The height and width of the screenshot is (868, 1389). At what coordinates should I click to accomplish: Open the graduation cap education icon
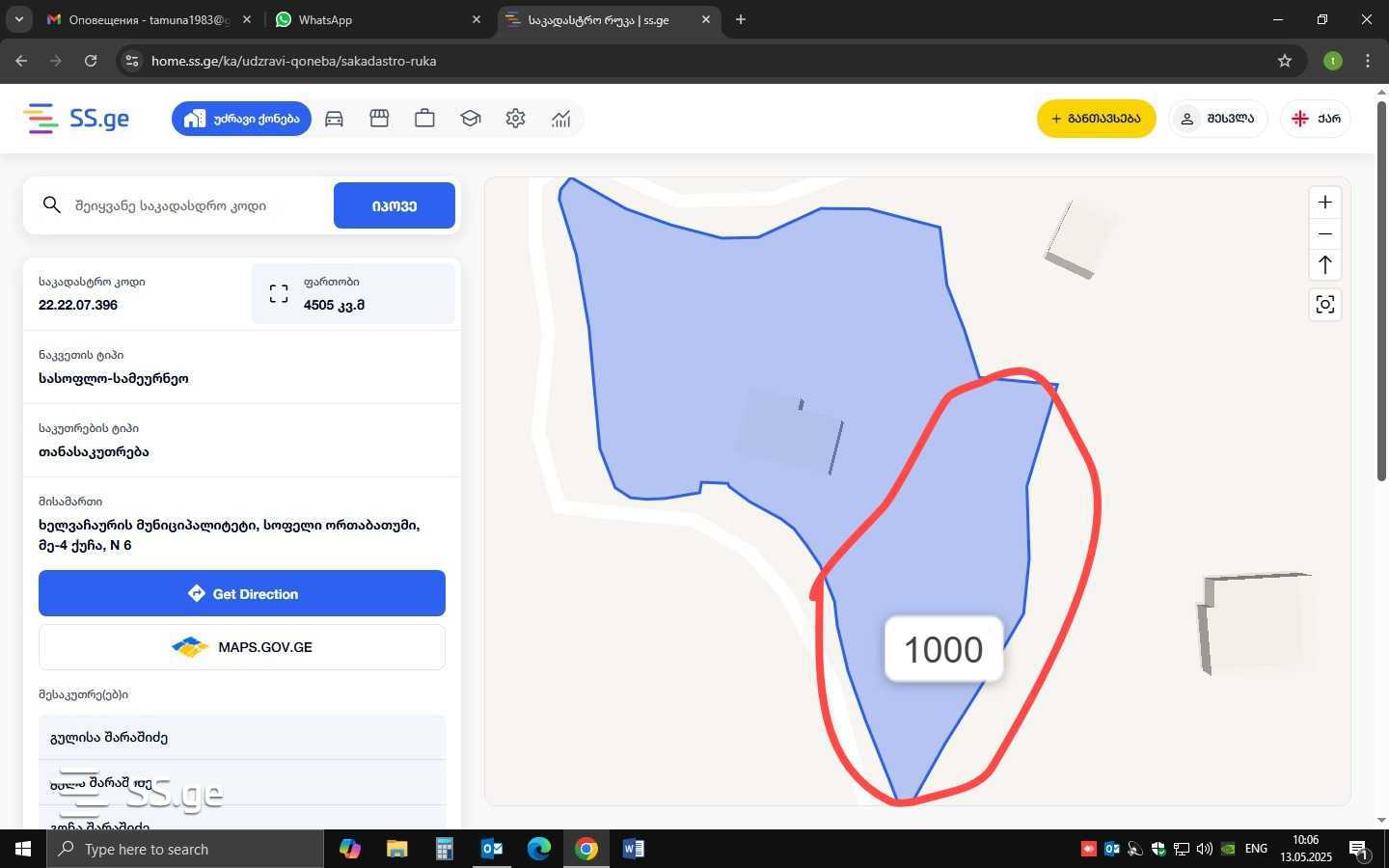click(470, 119)
